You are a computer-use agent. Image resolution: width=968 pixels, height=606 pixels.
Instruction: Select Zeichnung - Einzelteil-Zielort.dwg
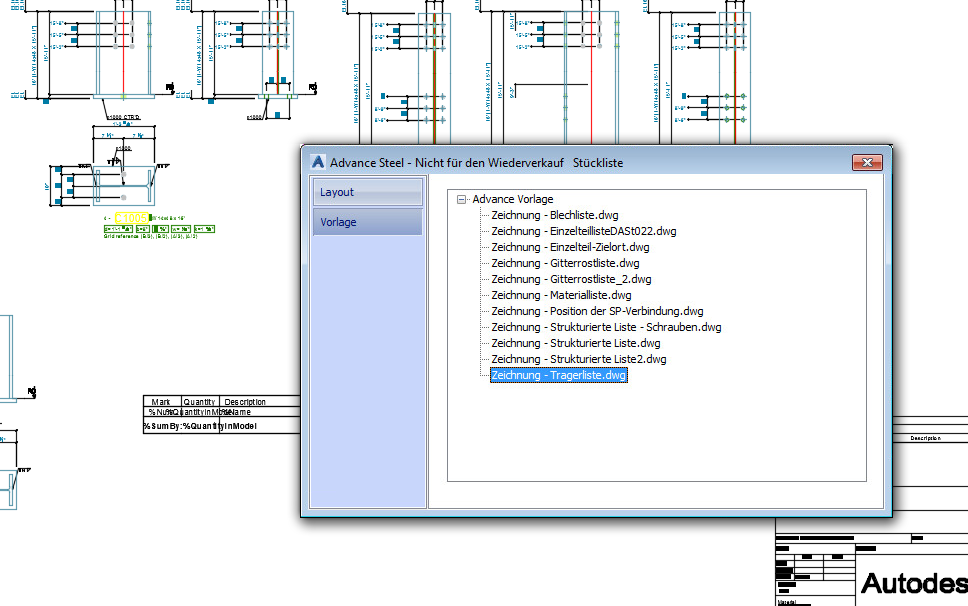[x=570, y=247]
